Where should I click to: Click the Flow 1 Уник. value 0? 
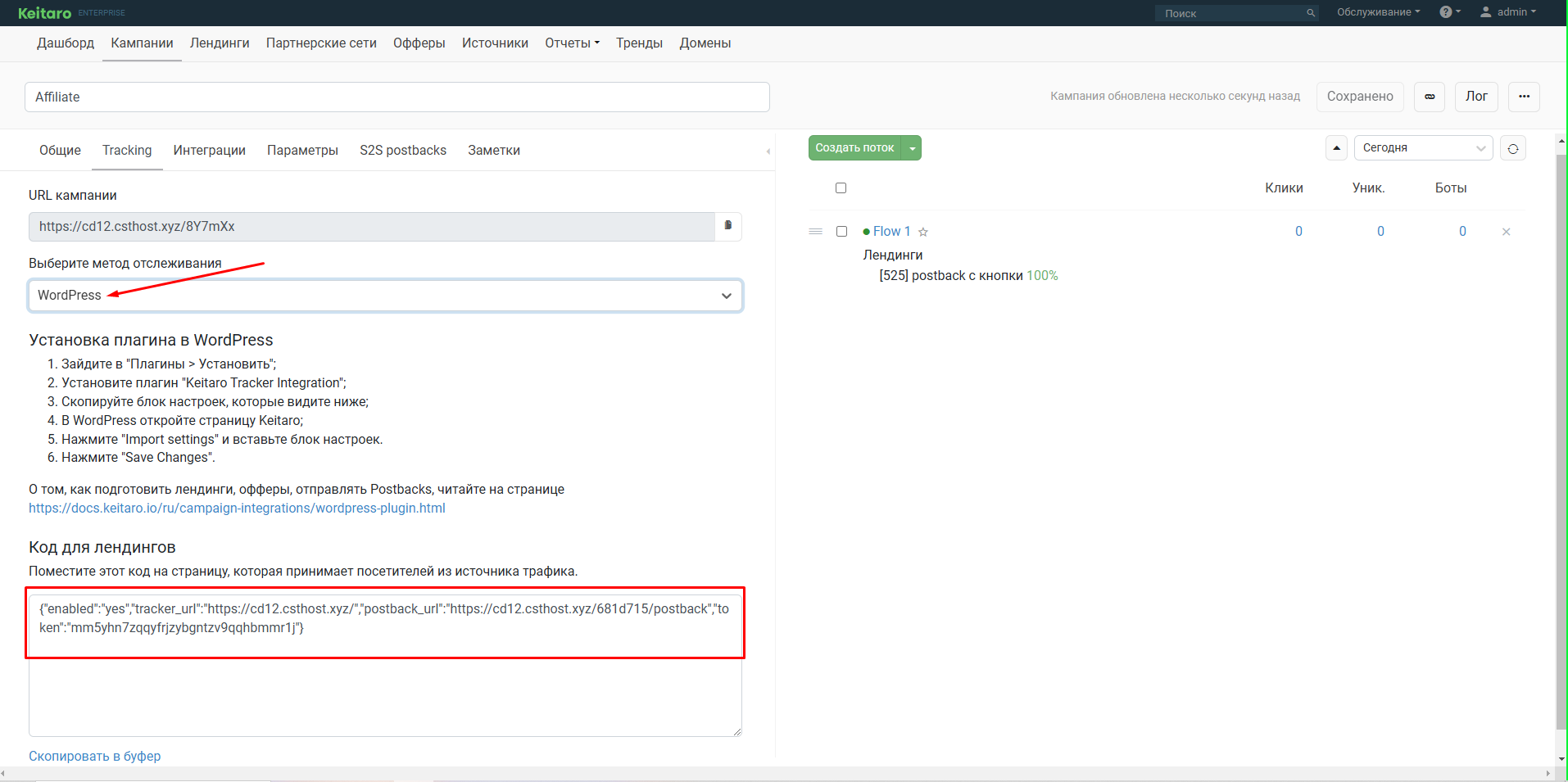1380,232
